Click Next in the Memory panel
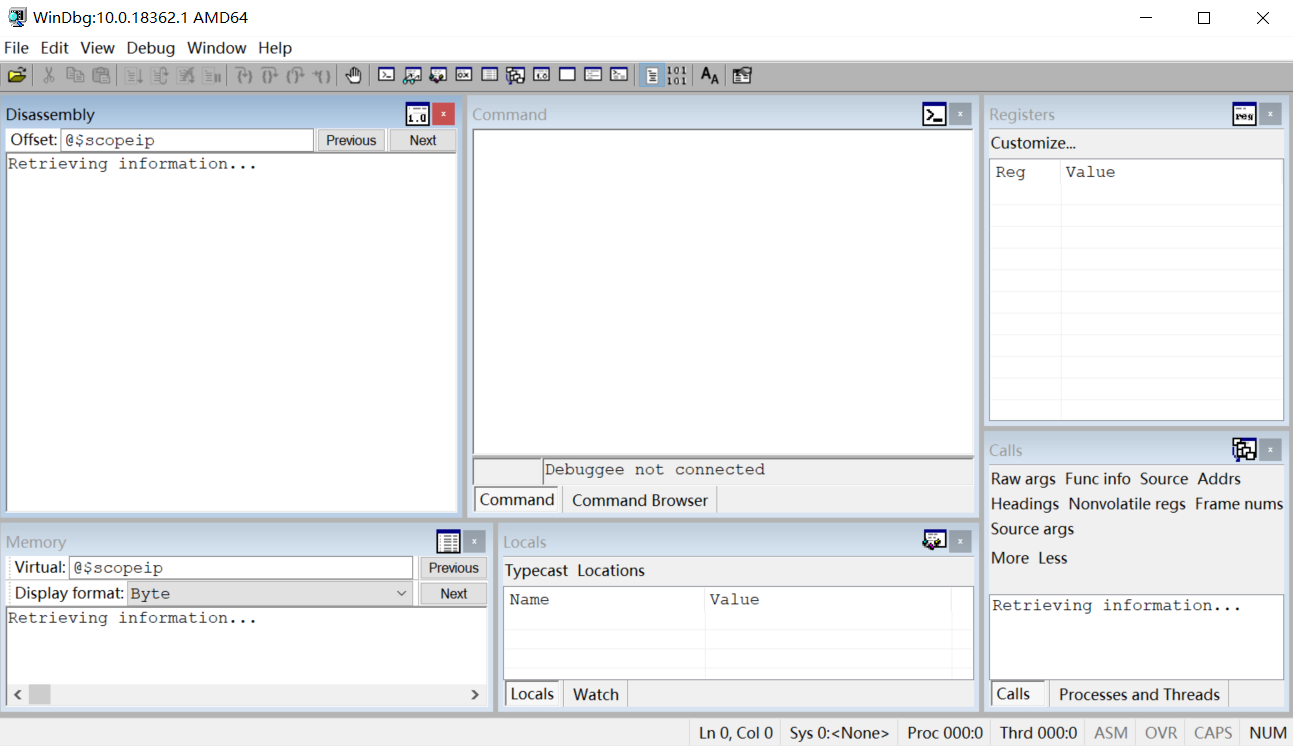The image size is (1293, 746). [454, 593]
